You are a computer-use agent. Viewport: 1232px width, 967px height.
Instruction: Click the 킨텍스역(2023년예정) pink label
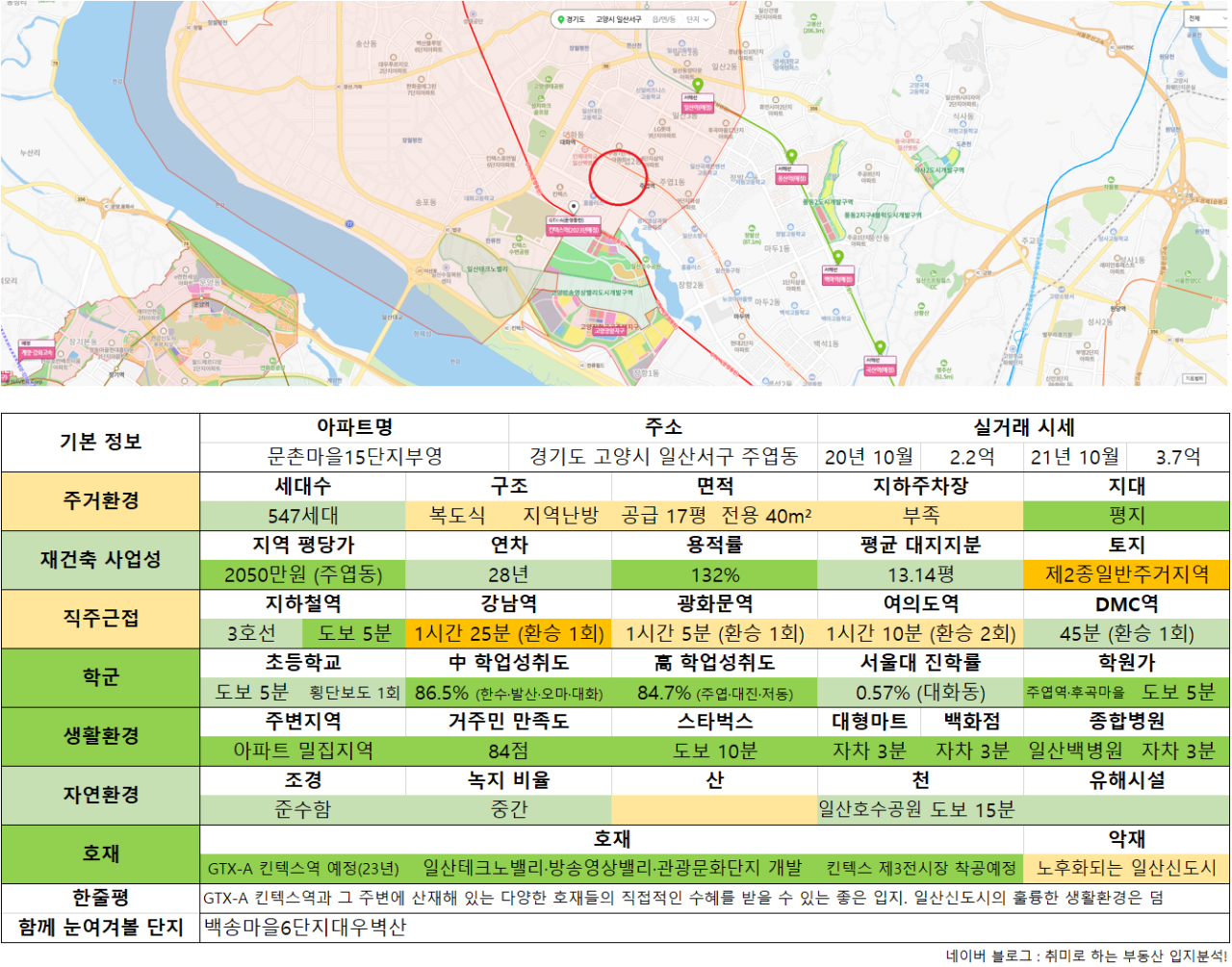(x=574, y=230)
